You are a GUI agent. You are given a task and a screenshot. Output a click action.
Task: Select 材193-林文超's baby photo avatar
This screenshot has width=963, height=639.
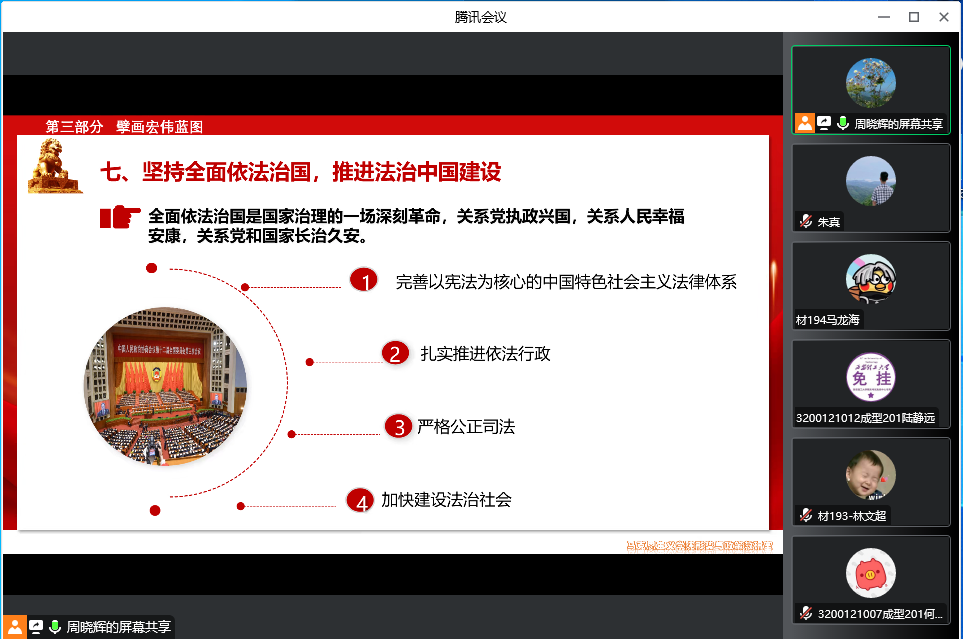(870, 475)
